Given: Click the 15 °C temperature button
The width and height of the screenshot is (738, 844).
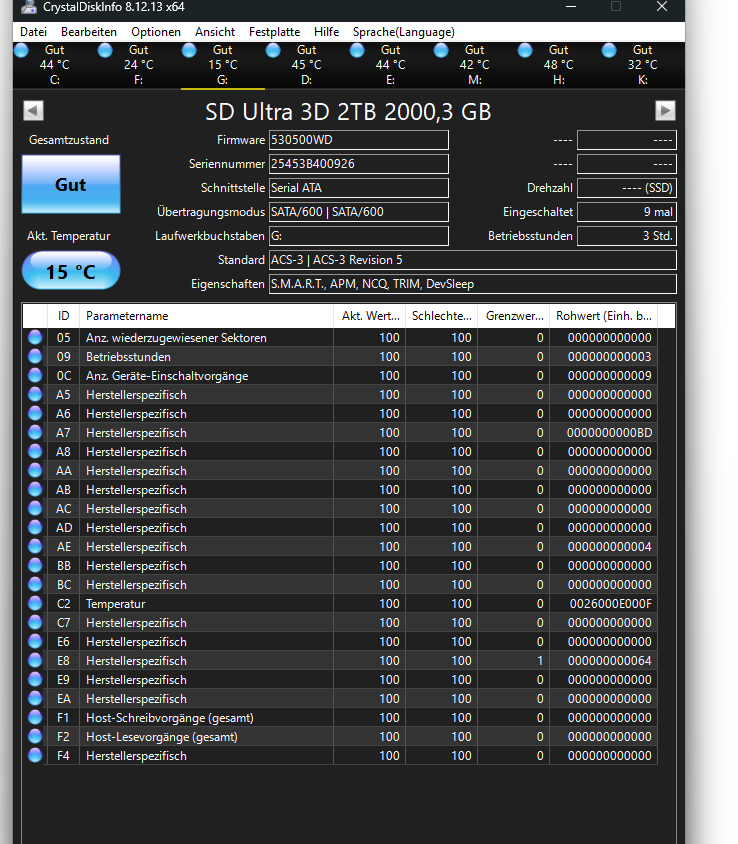Looking at the screenshot, I should click(x=71, y=271).
